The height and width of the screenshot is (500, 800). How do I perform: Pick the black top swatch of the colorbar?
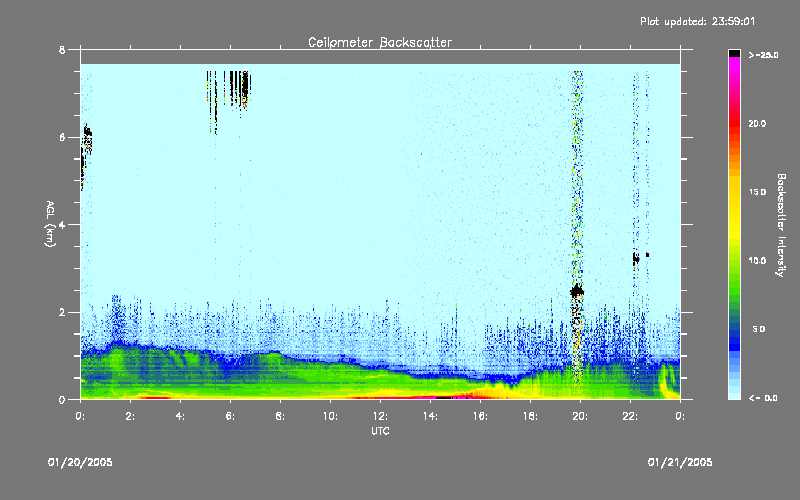734,53
